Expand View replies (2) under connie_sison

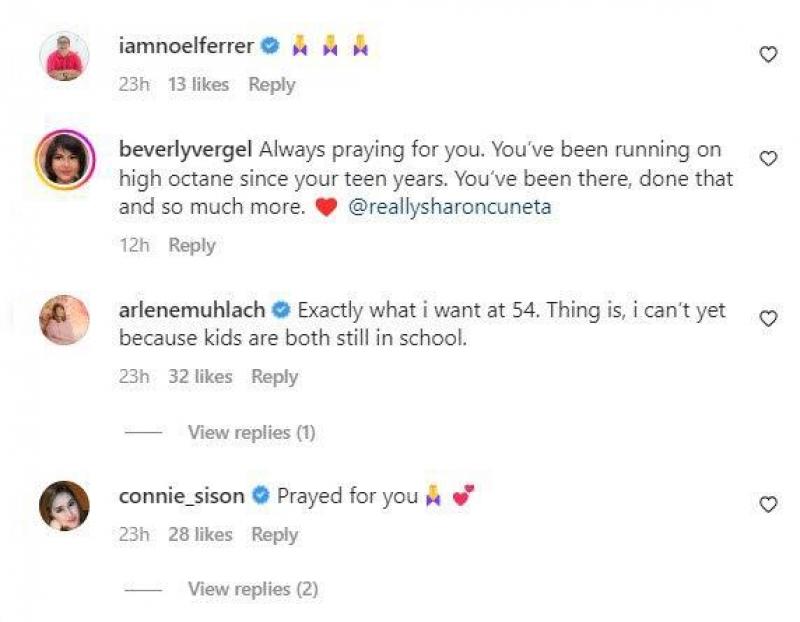252,589
